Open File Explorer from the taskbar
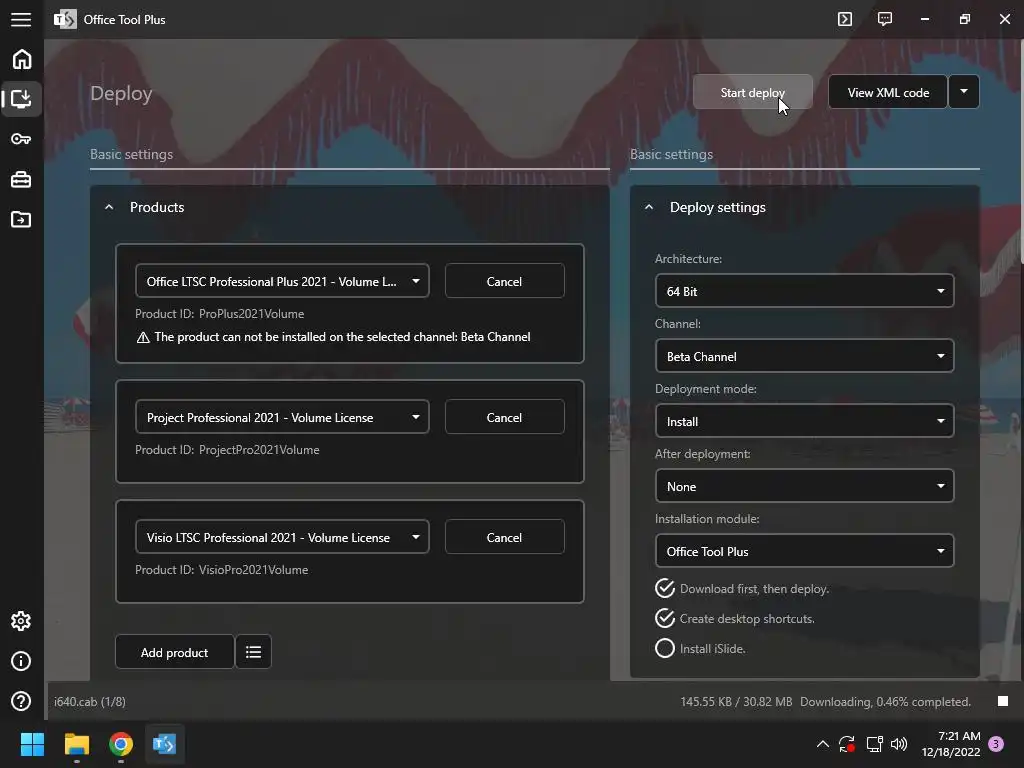 76,744
